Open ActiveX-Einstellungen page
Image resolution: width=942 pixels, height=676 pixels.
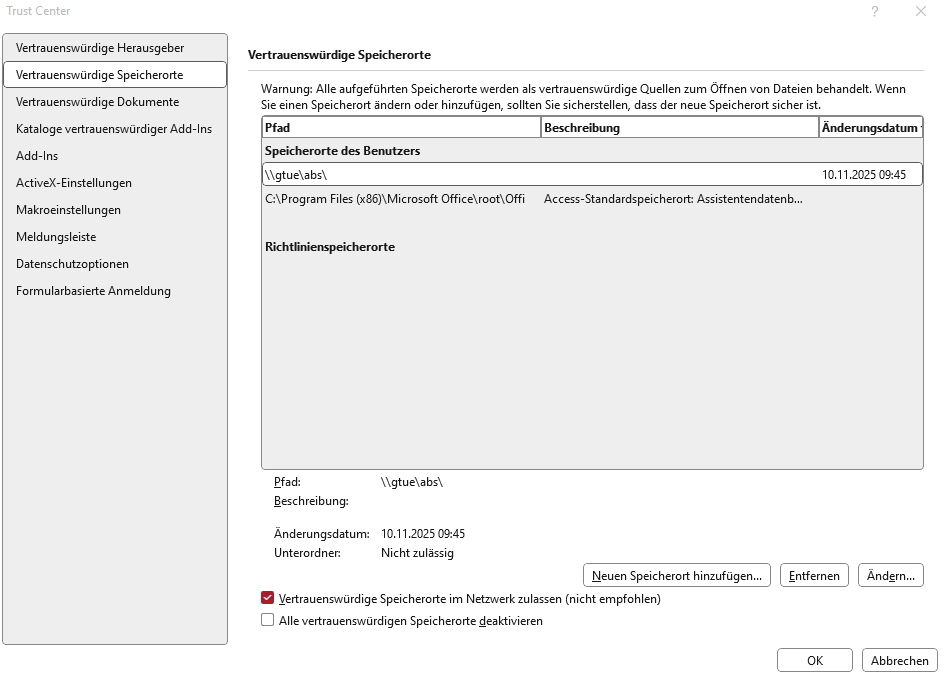(74, 183)
